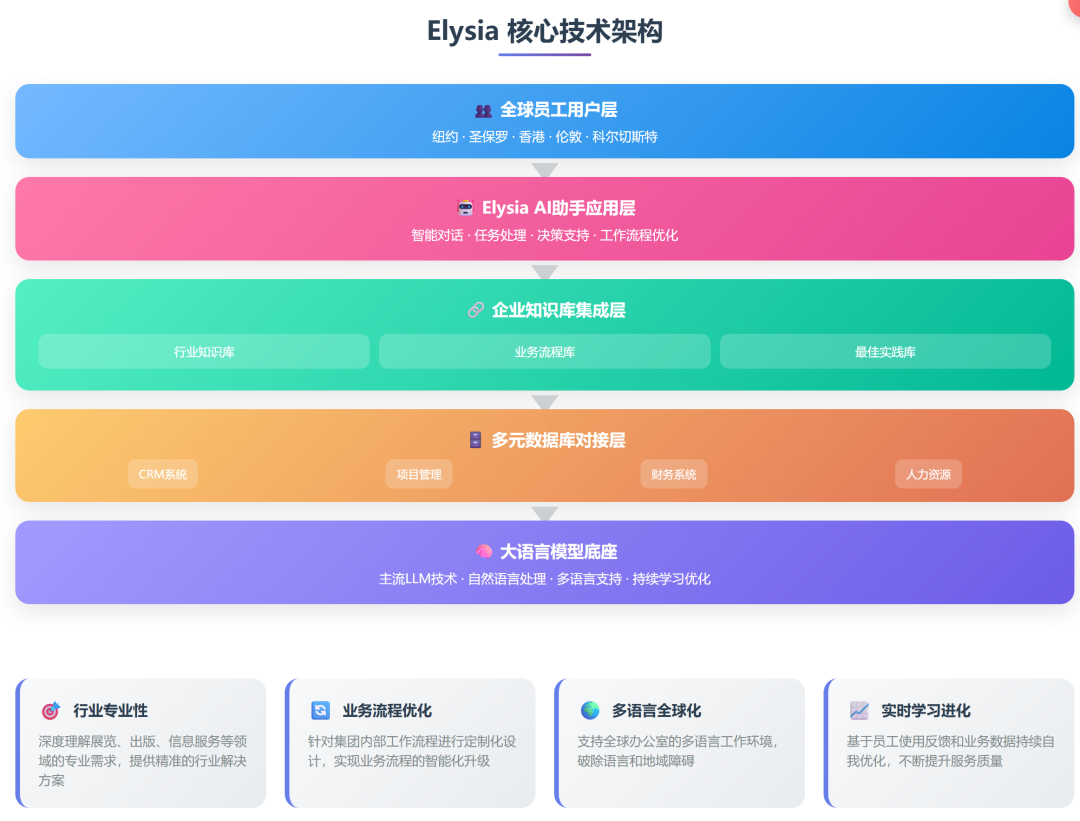Screen dimensions: 1080x821
Task: Click the CRM系统 pill button
Action: pyautogui.click(x=162, y=473)
